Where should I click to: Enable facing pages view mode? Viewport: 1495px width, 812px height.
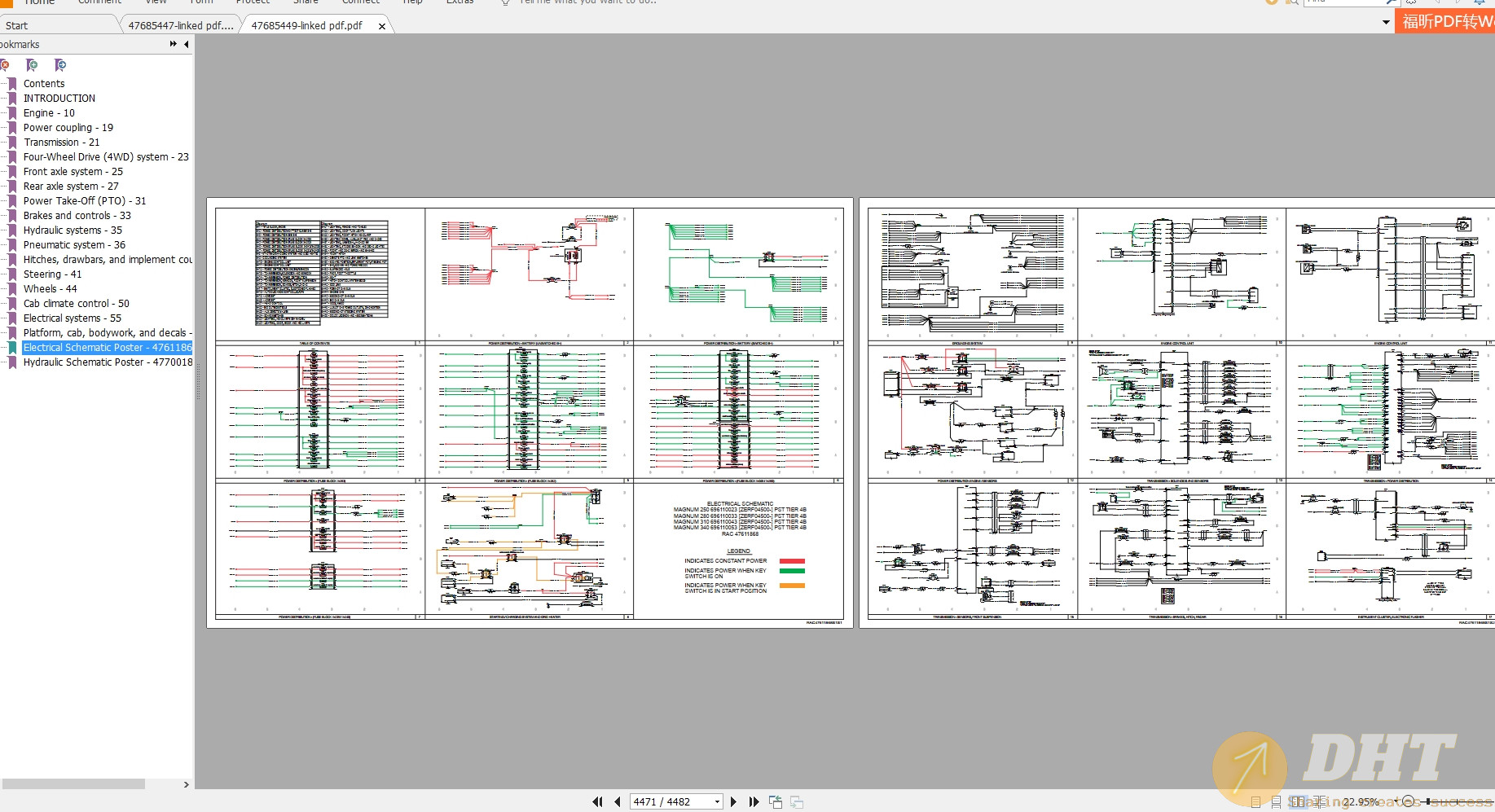click(1297, 802)
